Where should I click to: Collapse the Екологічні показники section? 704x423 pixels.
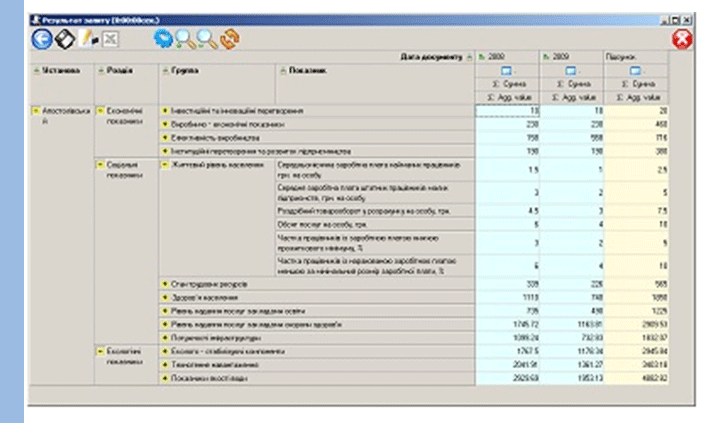99,351
